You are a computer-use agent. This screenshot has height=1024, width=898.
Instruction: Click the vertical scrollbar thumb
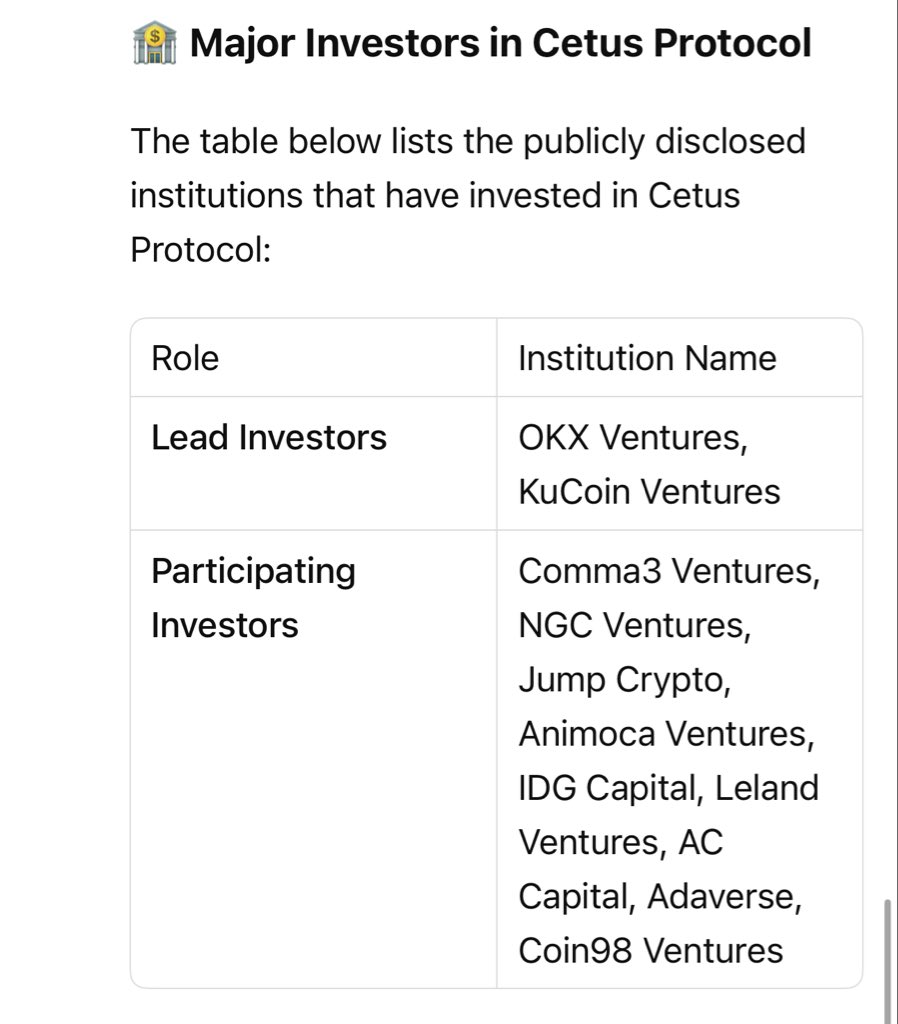887,961
